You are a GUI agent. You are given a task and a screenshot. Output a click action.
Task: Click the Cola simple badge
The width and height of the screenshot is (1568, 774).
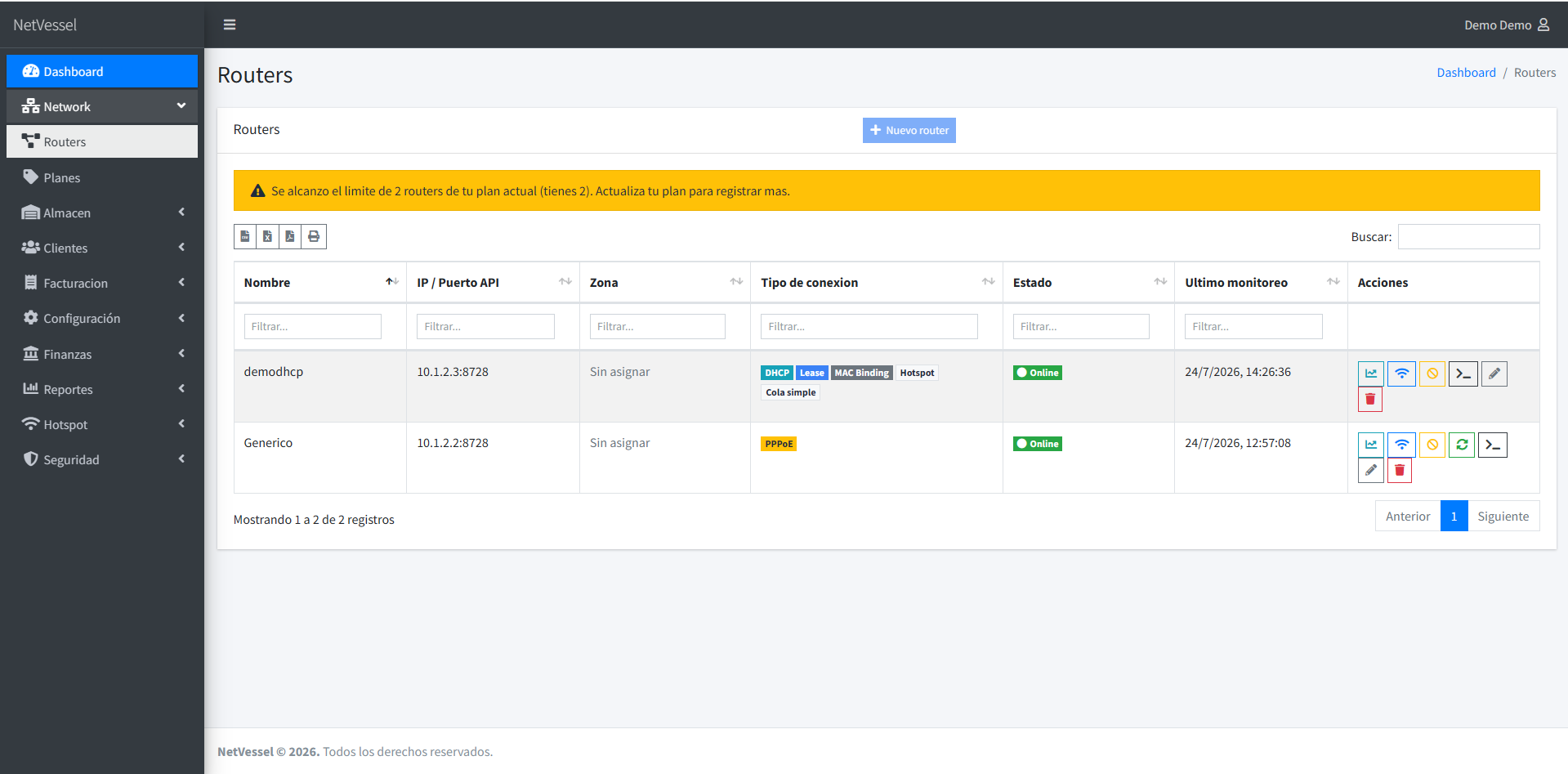tap(791, 392)
